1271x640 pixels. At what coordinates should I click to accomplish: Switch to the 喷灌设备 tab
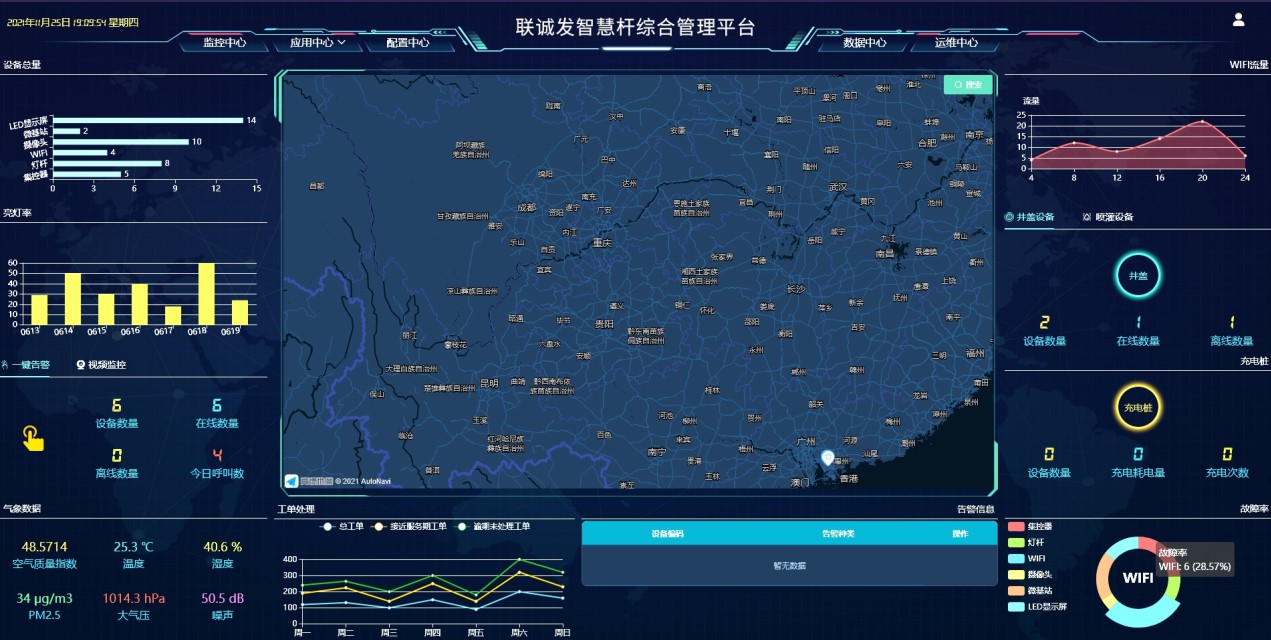coord(1107,217)
